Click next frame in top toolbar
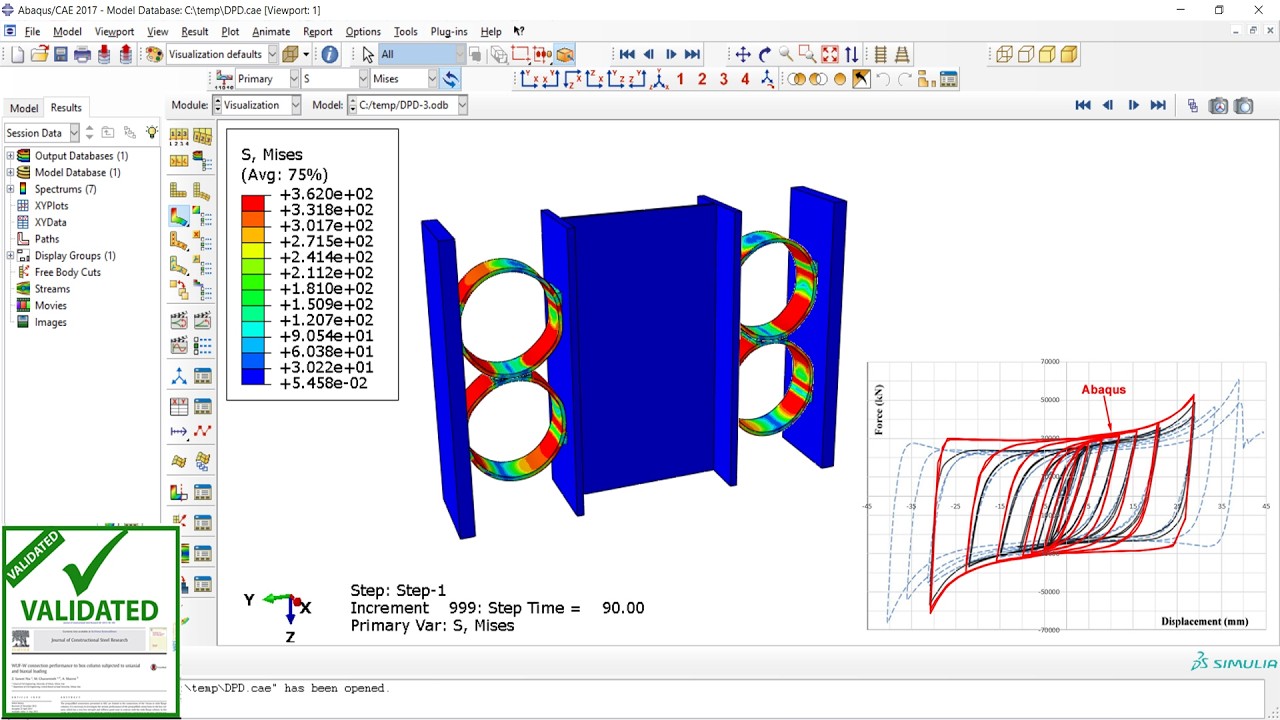This screenshot has height=720, width=1280. (671, 54)
